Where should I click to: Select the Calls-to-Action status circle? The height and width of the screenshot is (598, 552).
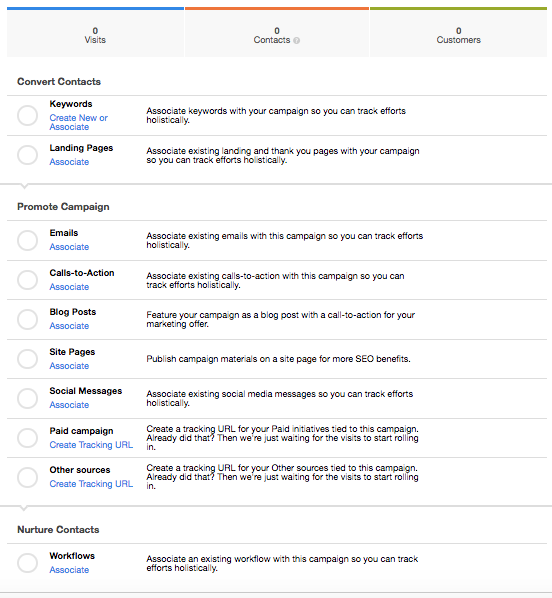pos(27,280)
